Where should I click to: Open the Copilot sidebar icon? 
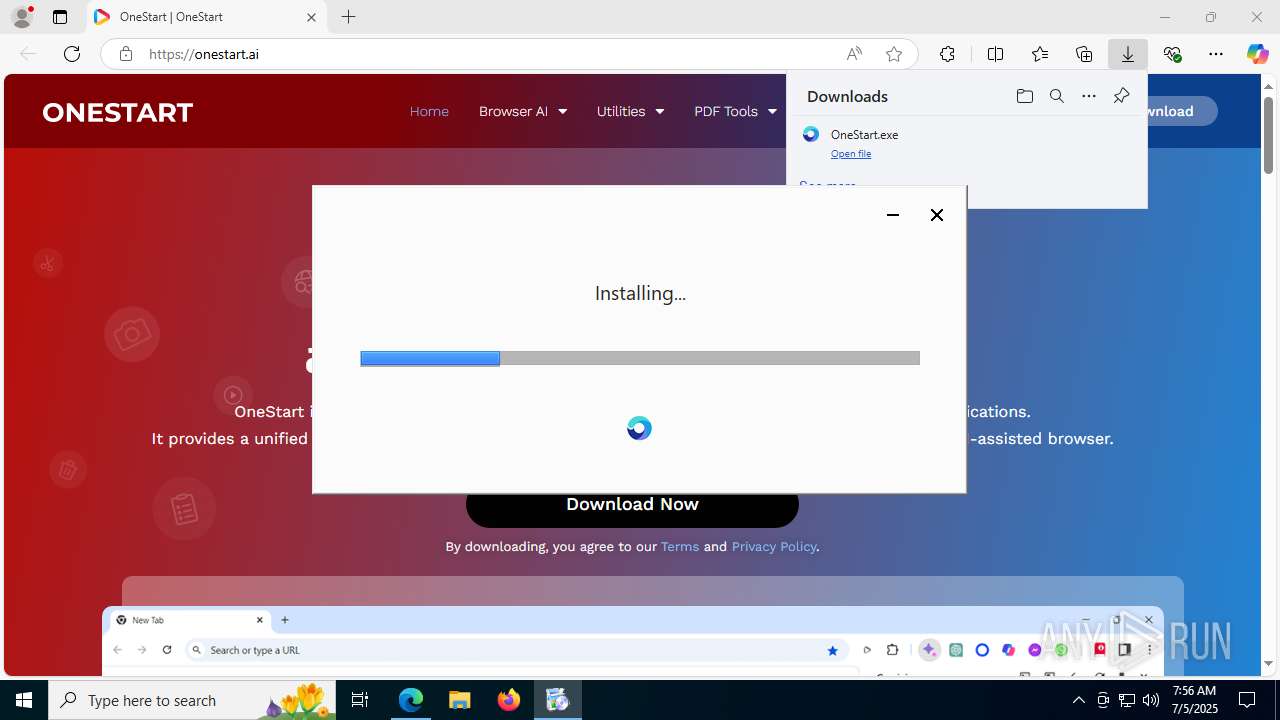point(1257,54)
